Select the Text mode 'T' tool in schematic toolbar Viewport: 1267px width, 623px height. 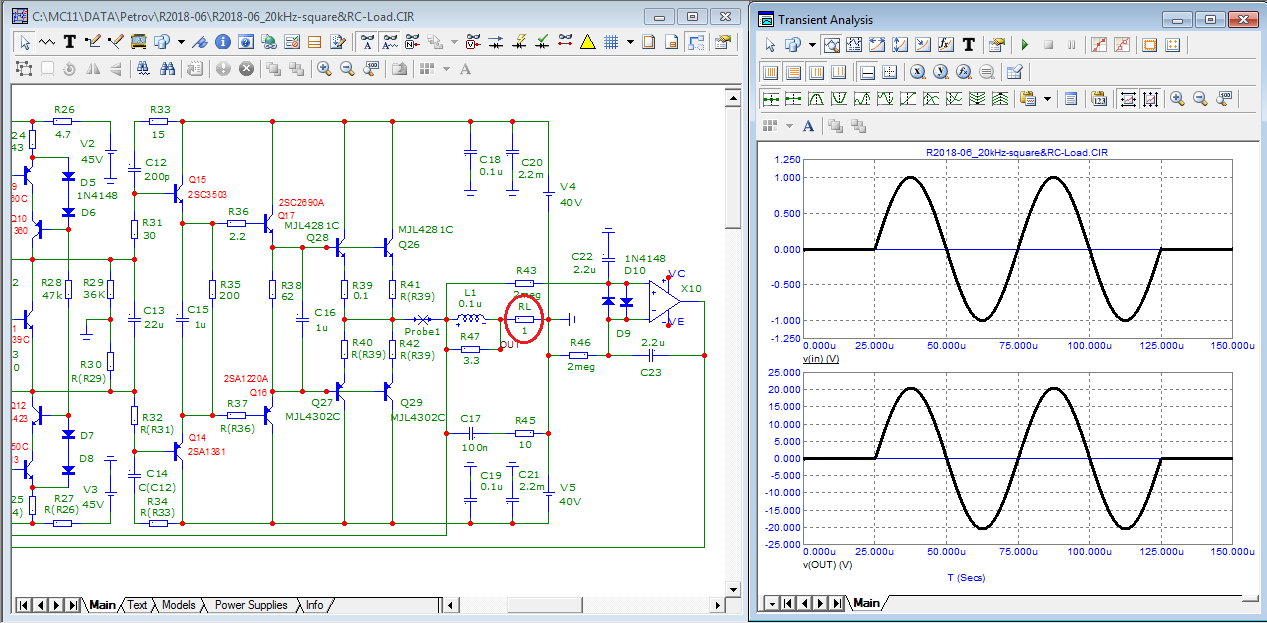(70, 42)
